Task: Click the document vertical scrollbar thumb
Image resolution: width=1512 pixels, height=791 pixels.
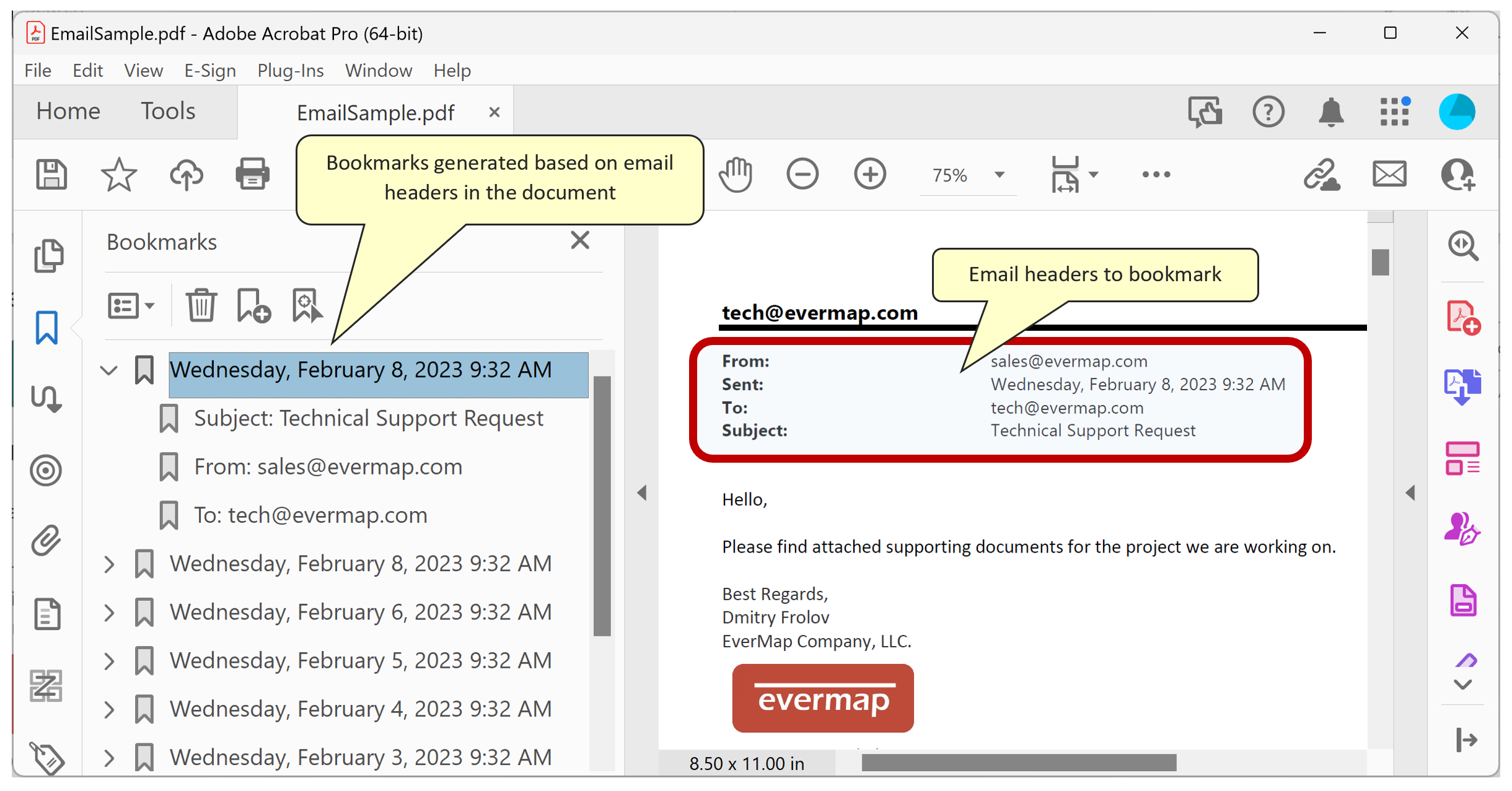Action: pos(1380,262)
